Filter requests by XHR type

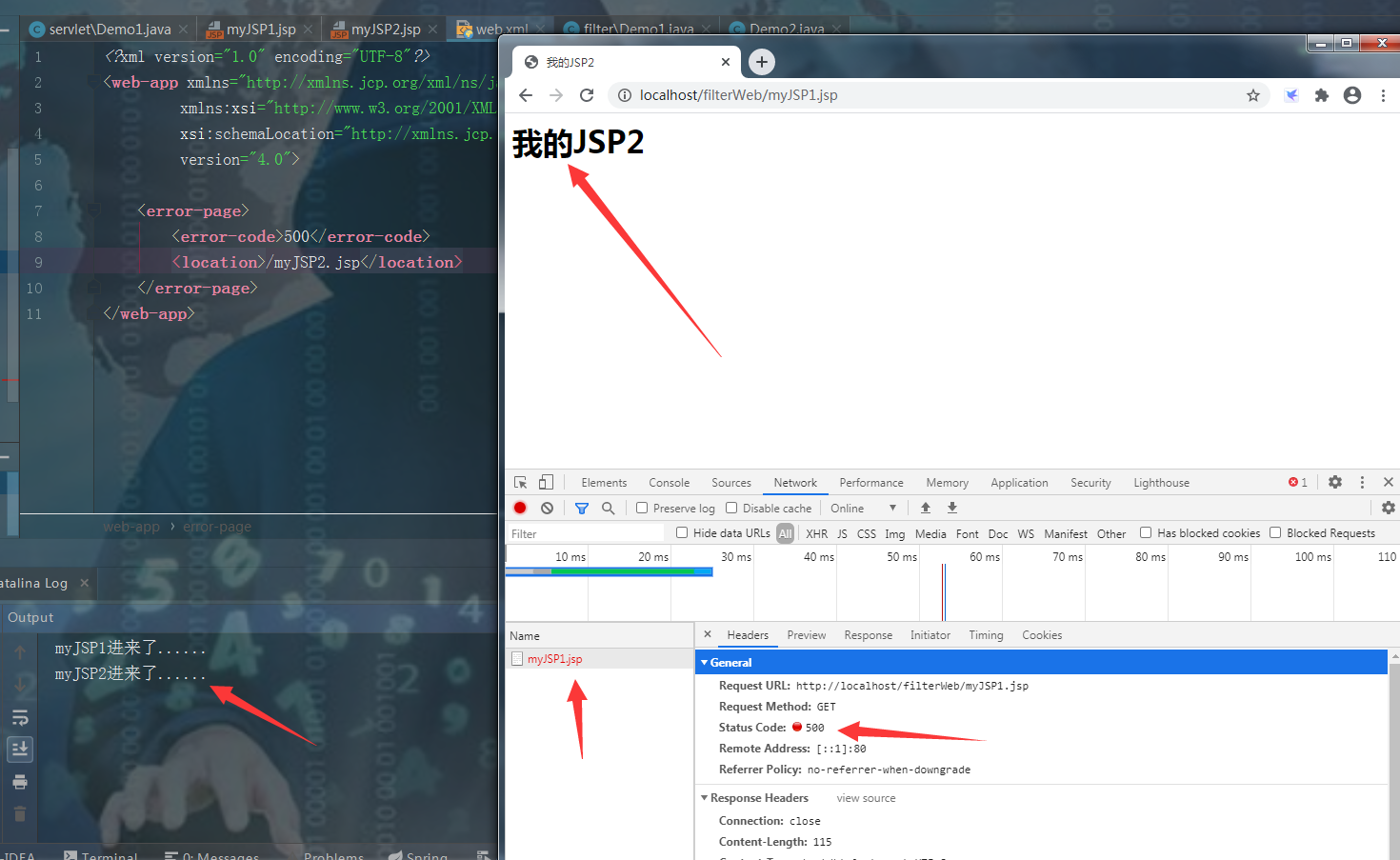pos(816,533)
